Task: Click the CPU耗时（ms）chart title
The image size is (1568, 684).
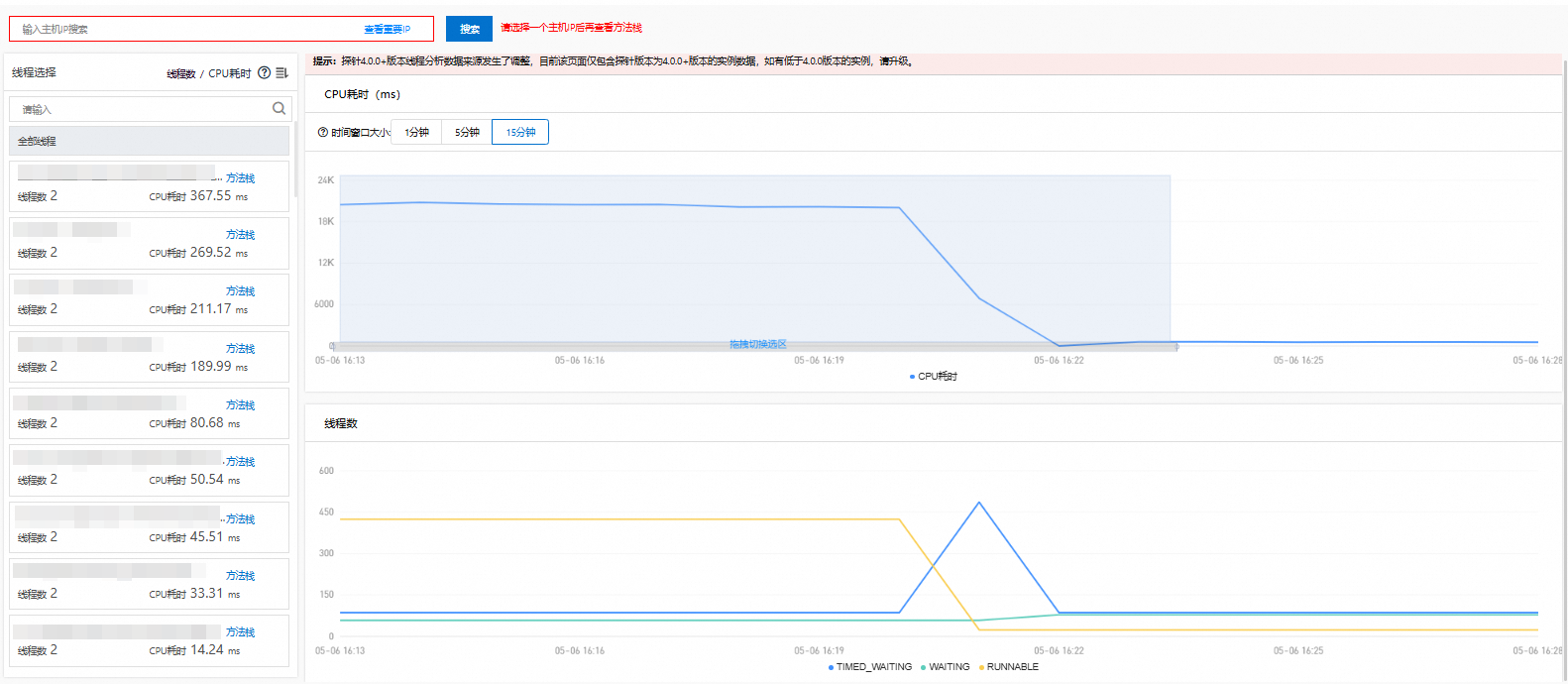Action: coord(362,94)
